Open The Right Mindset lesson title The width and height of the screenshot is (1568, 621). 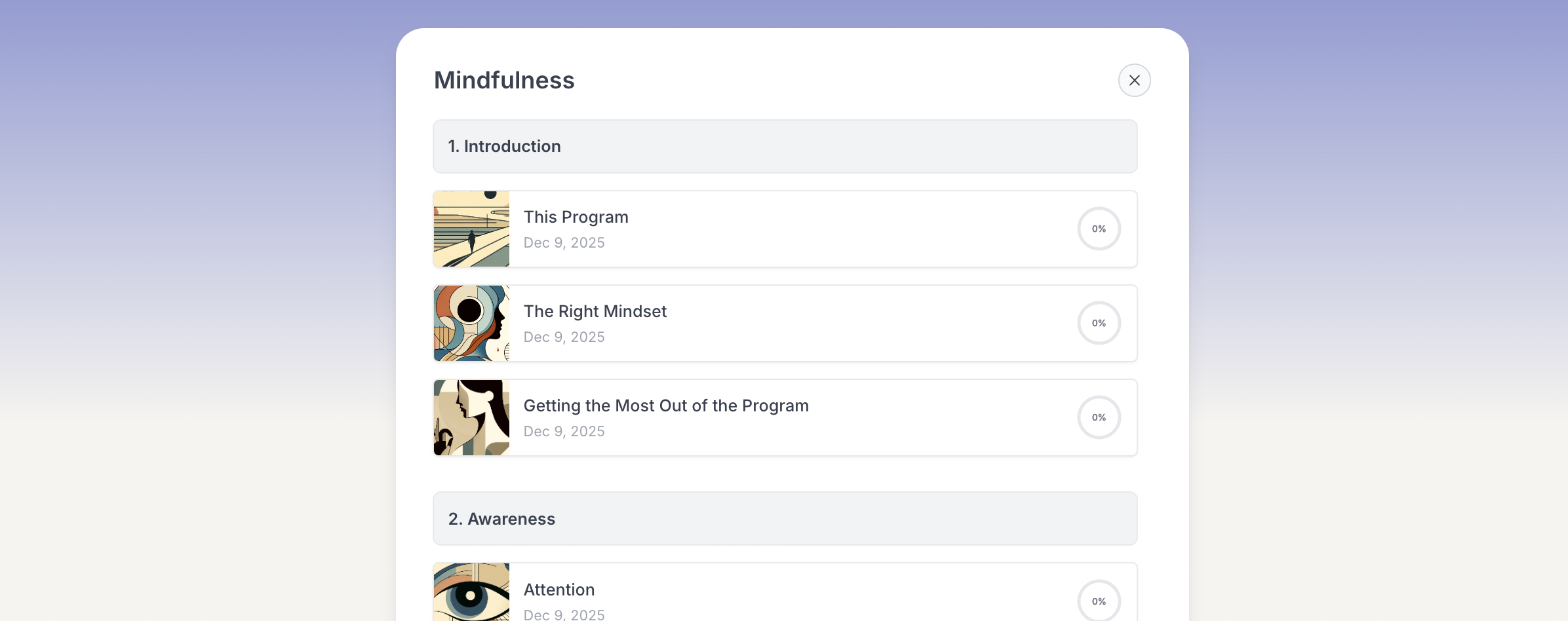(595, 311)
